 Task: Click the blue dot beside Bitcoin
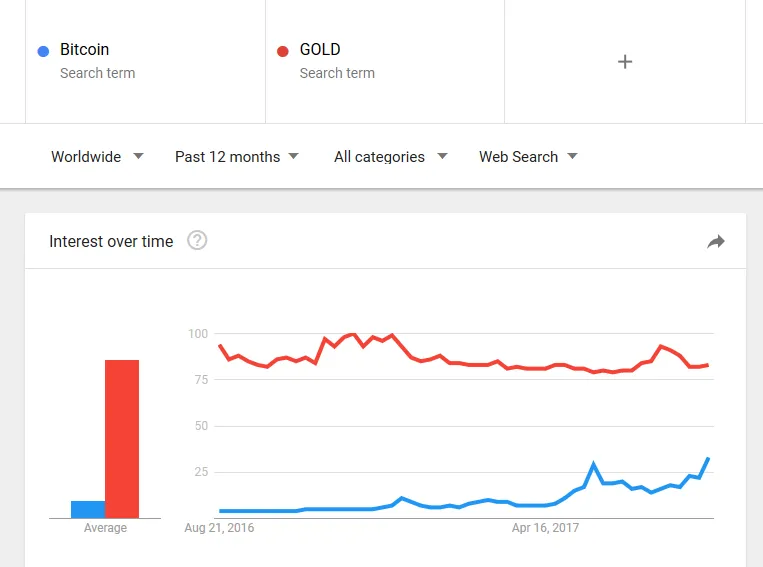pyautogui.click(x=43, y=50)
